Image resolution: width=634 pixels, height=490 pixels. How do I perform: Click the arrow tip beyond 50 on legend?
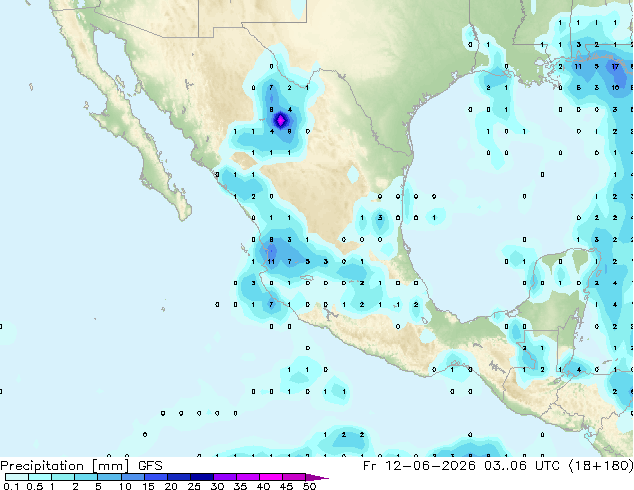pos(317,478)
